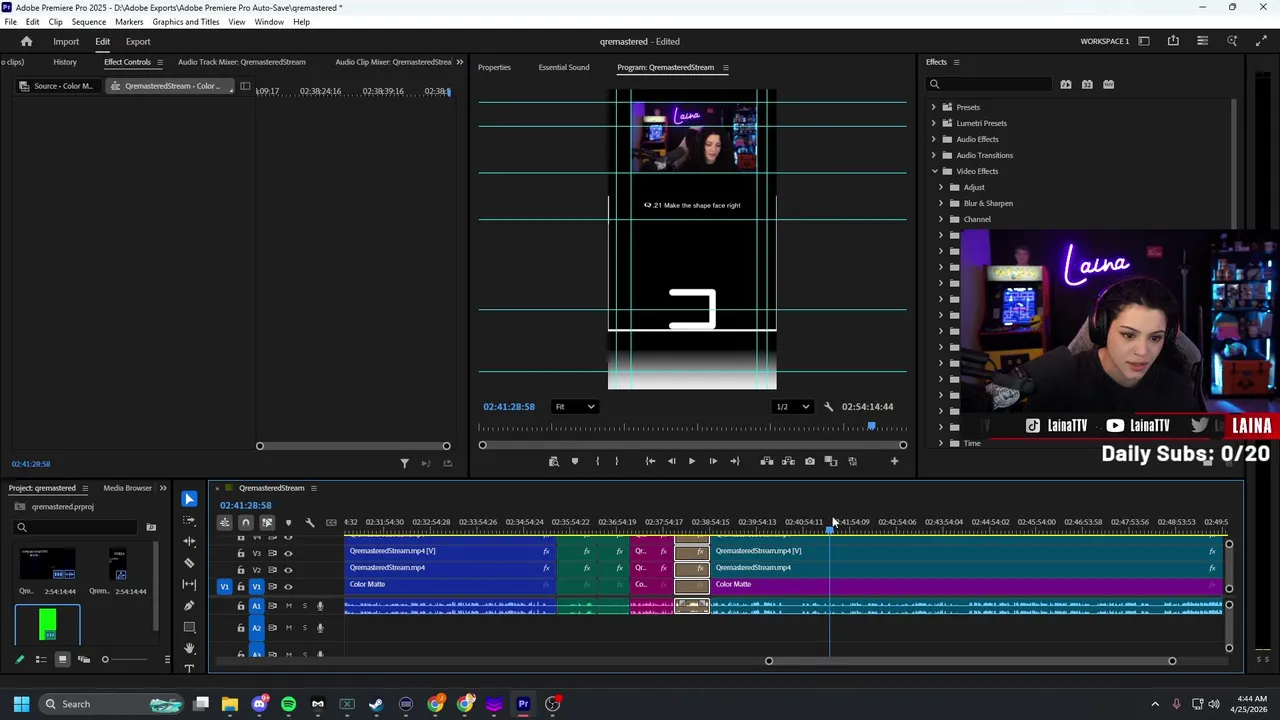Image resolution: width=1280 pixels, height=720 pixels.
Task: Open the Sequence menu
Action: [89, 22]
